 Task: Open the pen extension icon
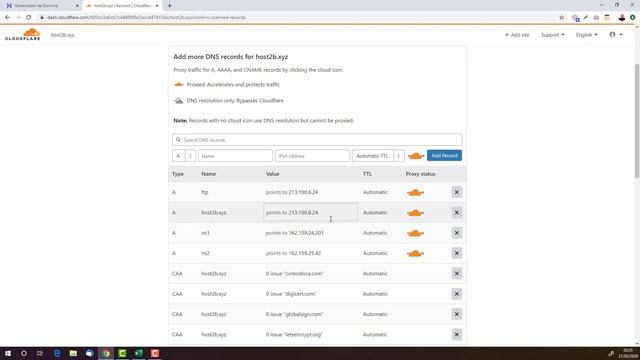click(586, 18)
